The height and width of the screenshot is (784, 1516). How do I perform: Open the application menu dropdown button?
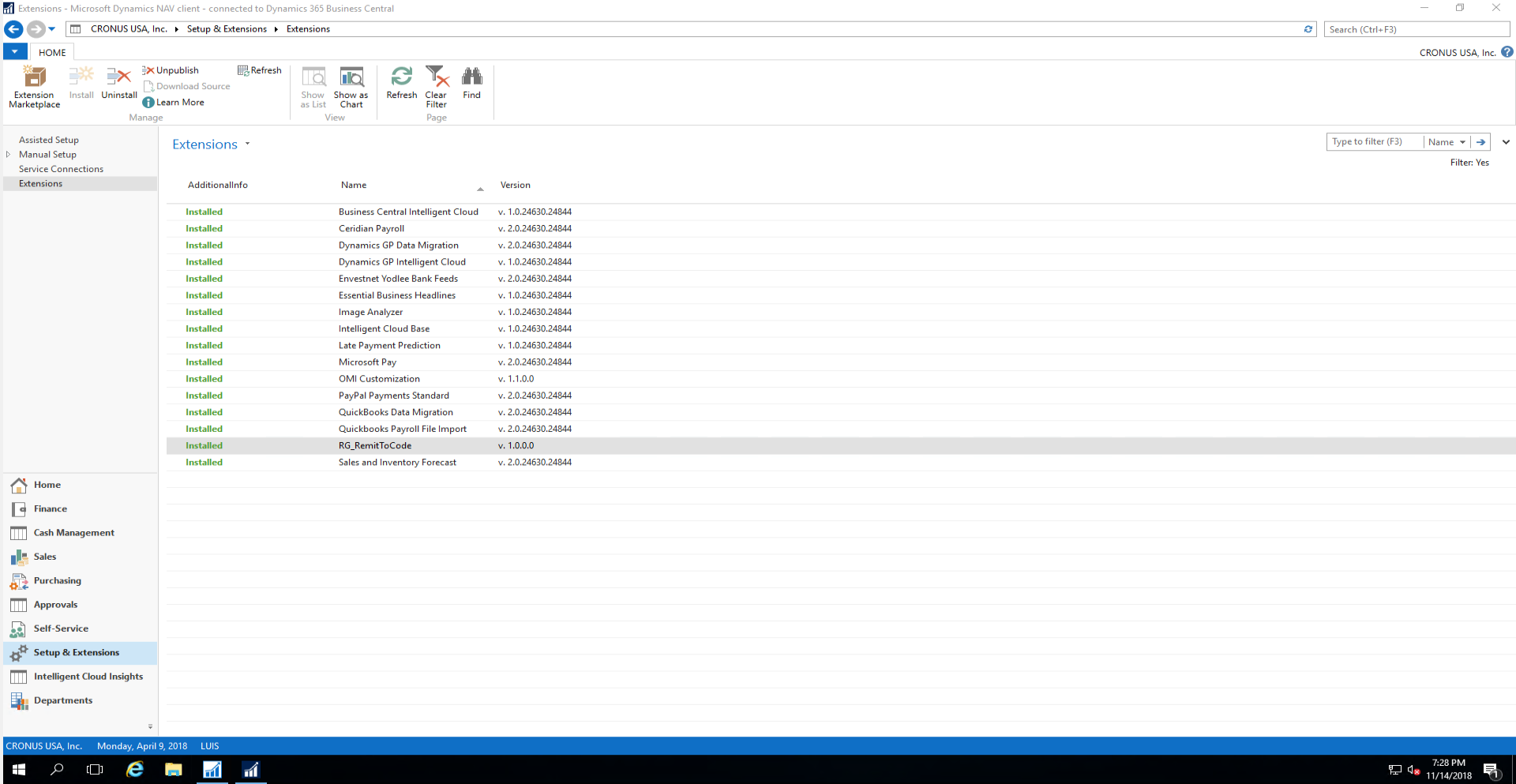point(15,52)
